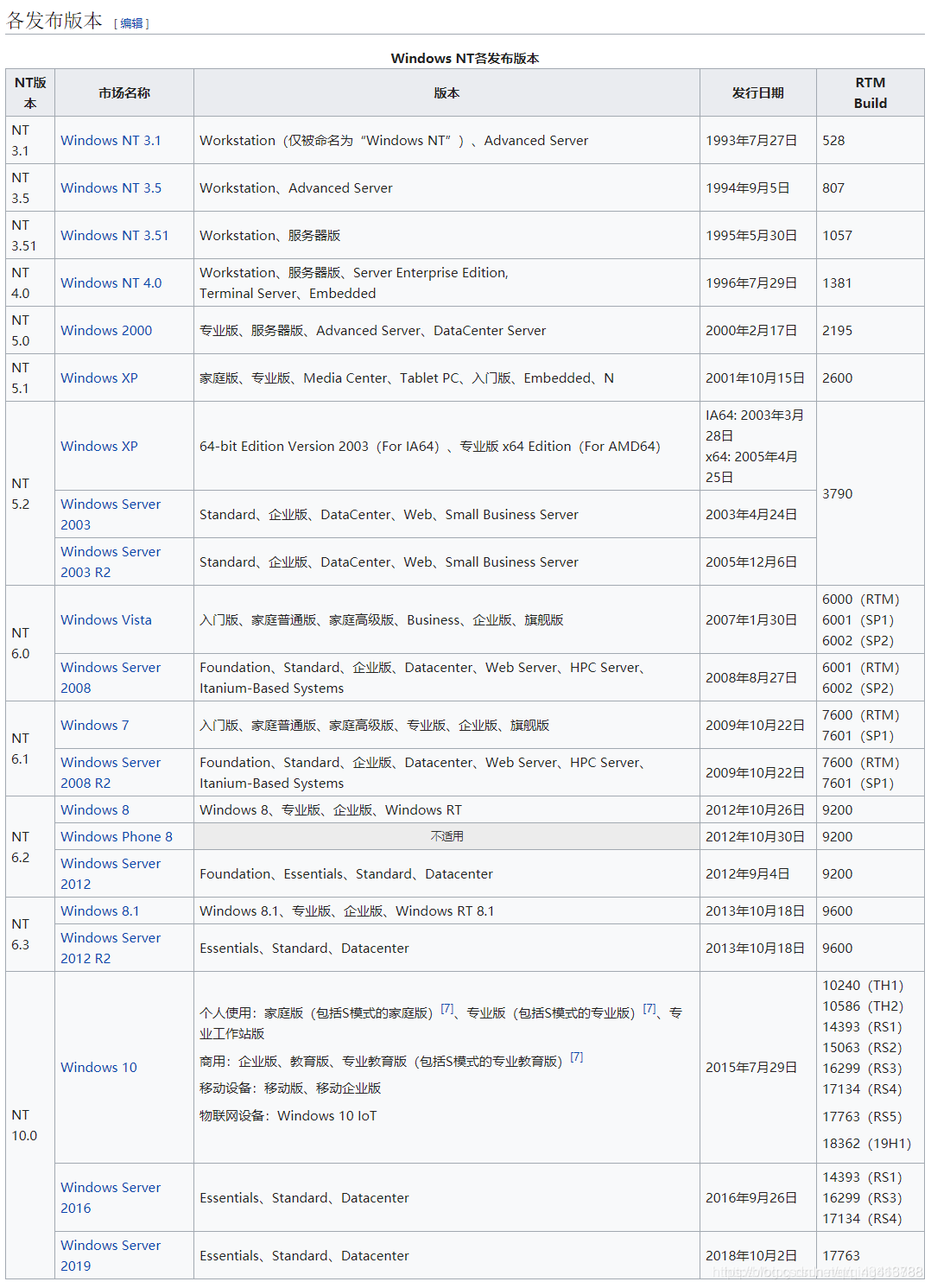Select the build number 528
Image resolution: width=931 pixels, height=1288 pixels.
[x=833, y=141]
